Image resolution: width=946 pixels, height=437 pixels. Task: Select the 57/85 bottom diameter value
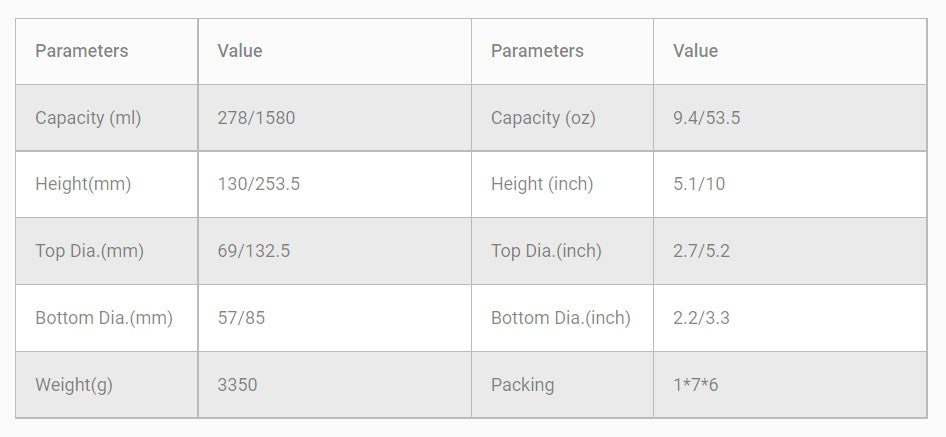241,318
